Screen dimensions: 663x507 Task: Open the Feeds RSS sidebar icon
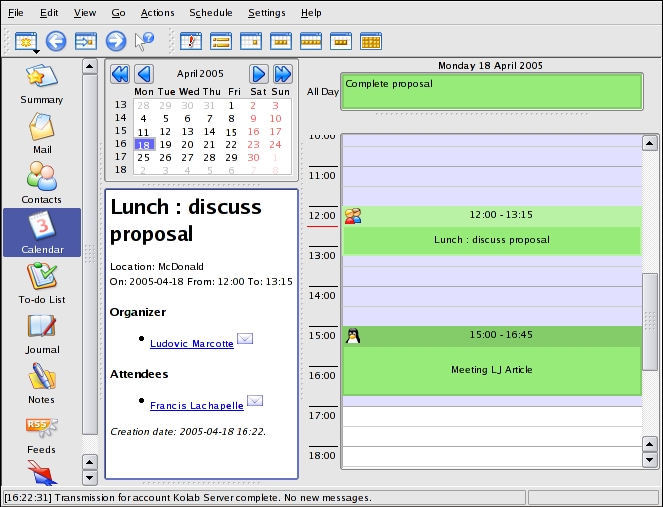pos(42,433)
